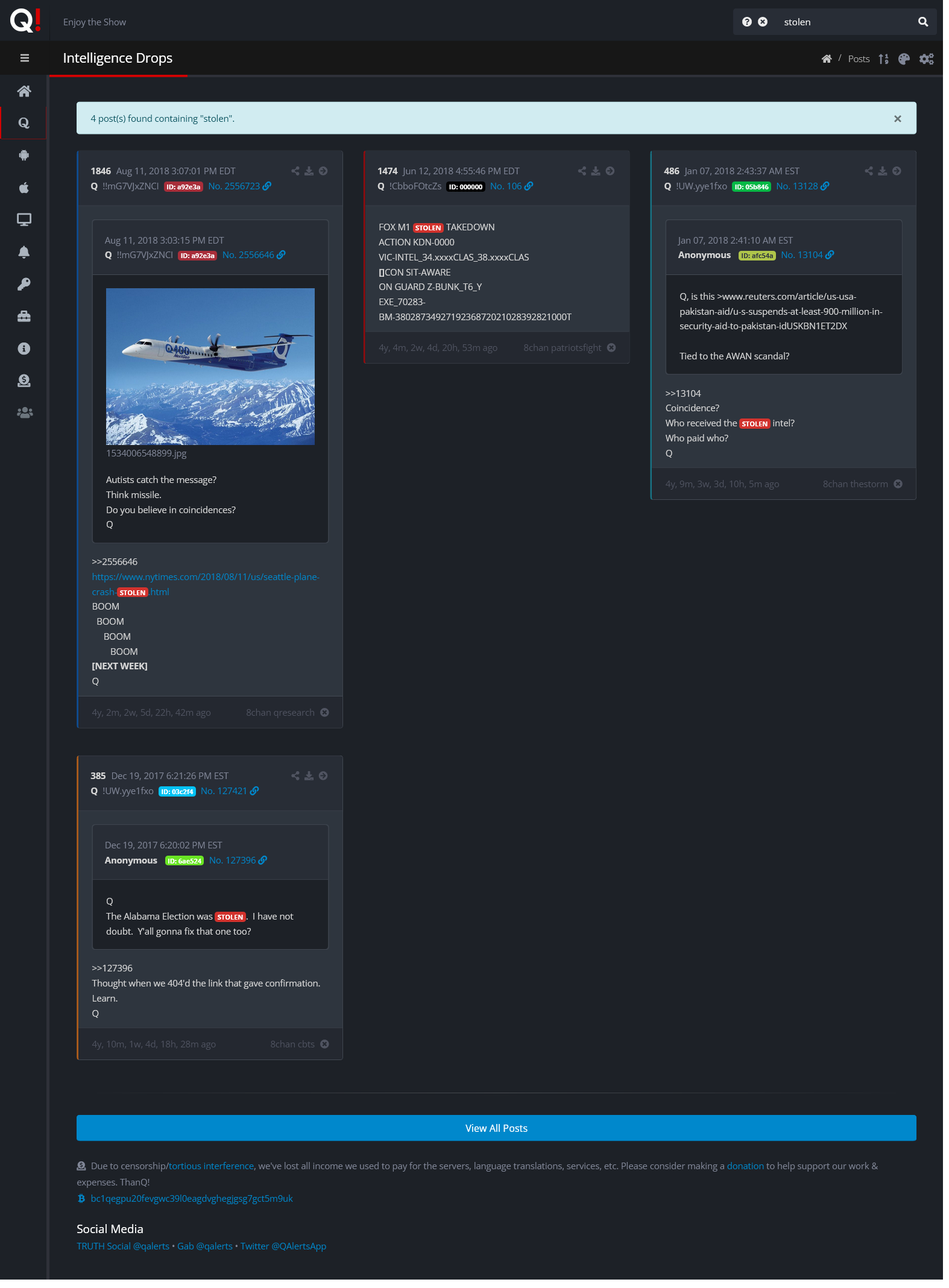This screenshot has width=949, height=1288.
Task: Open the users group sidebar icon
Action: click(x=24, y=413)
